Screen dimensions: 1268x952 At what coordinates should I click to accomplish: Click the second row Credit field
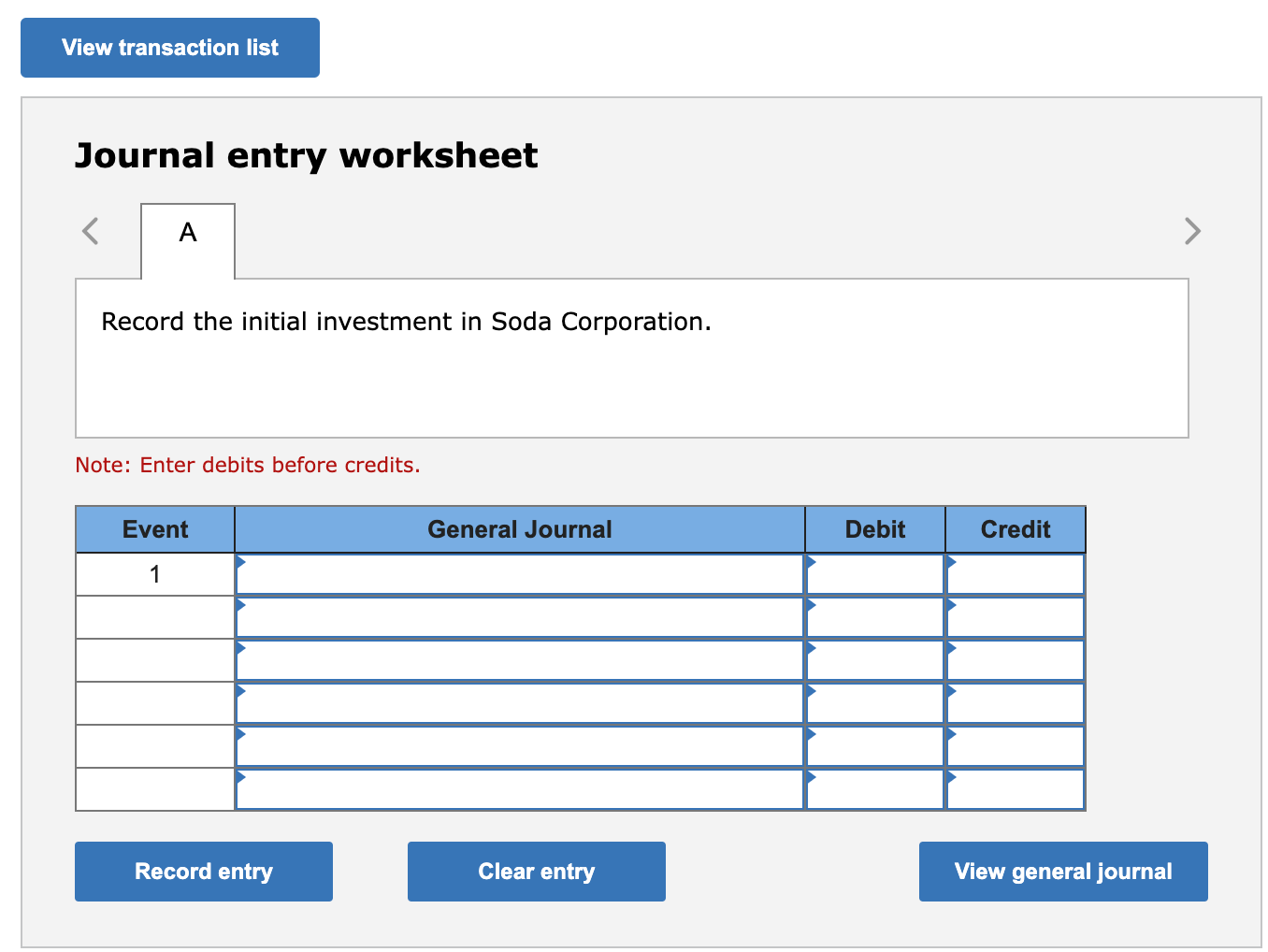1016,617
